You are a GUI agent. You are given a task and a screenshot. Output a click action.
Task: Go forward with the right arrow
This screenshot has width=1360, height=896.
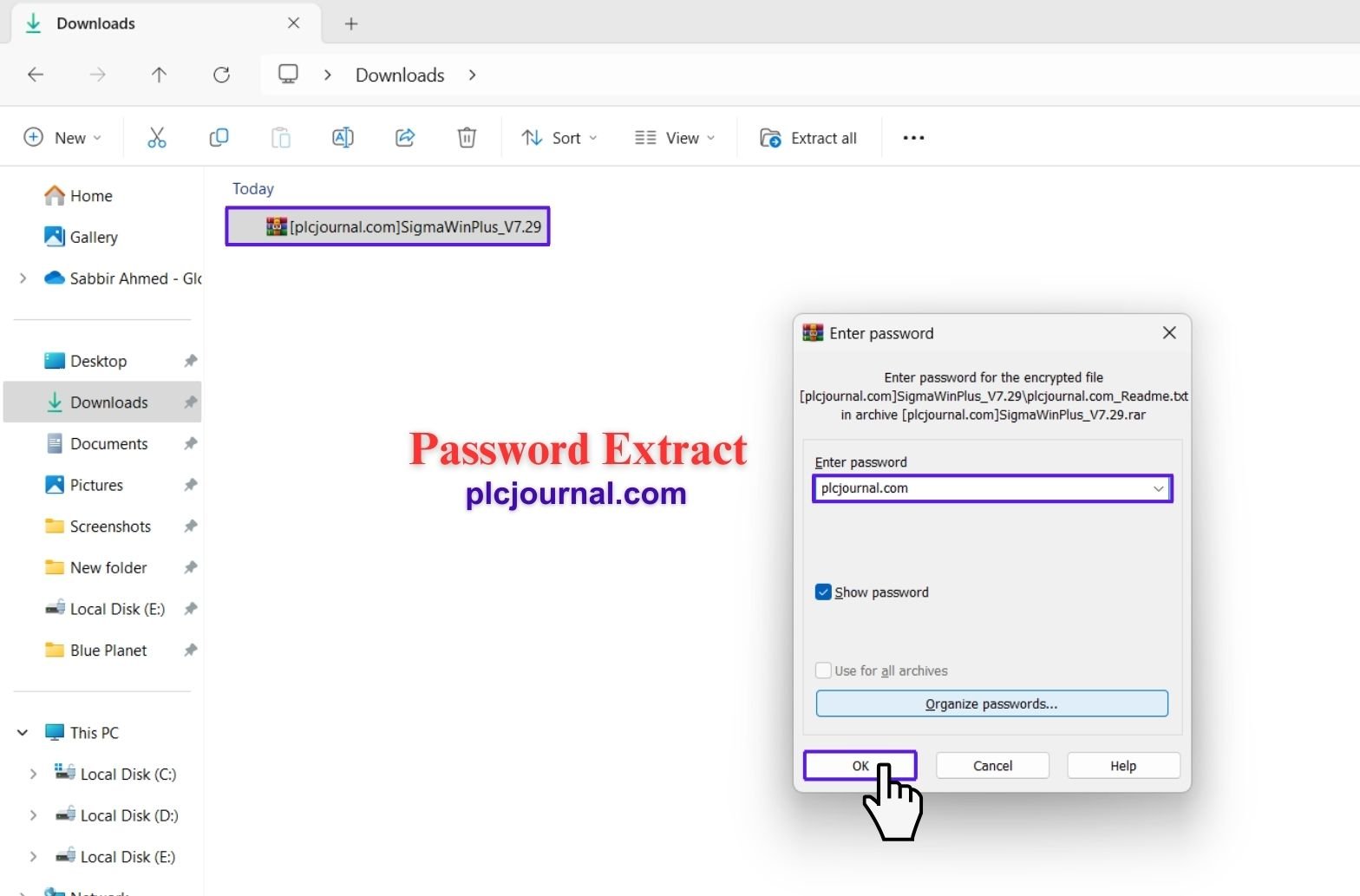[x=97, y=75]
